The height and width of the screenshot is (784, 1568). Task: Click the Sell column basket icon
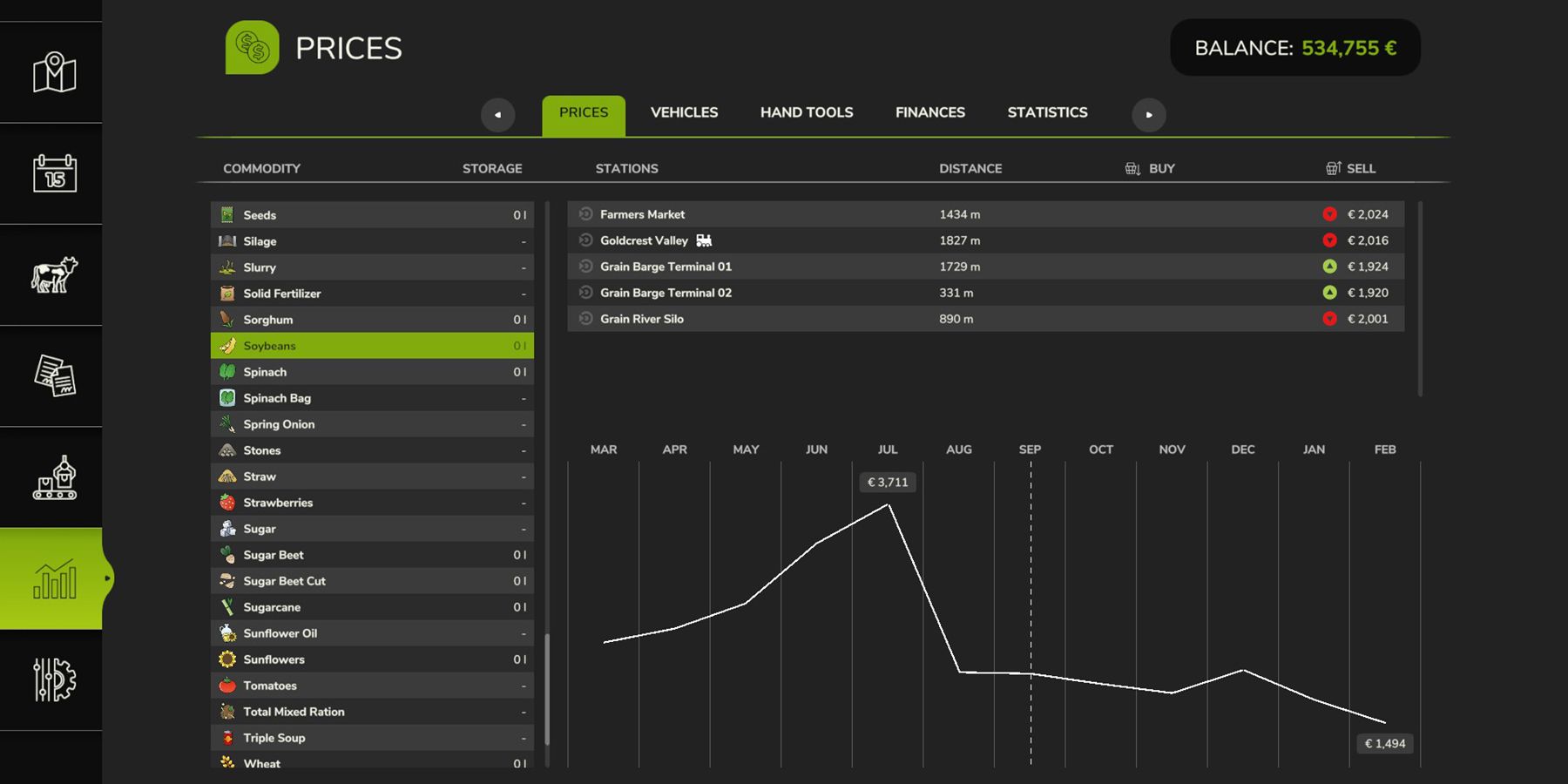point(1334,168)
